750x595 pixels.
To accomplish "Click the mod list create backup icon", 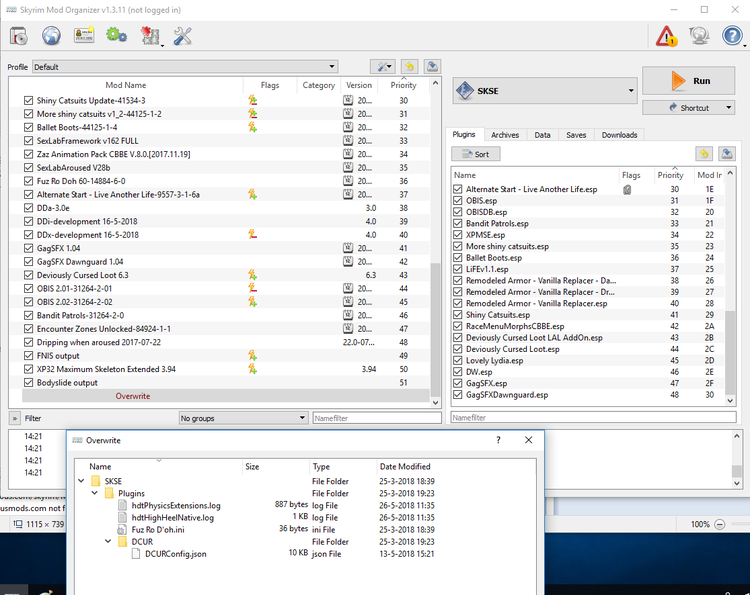I will 432,66.
